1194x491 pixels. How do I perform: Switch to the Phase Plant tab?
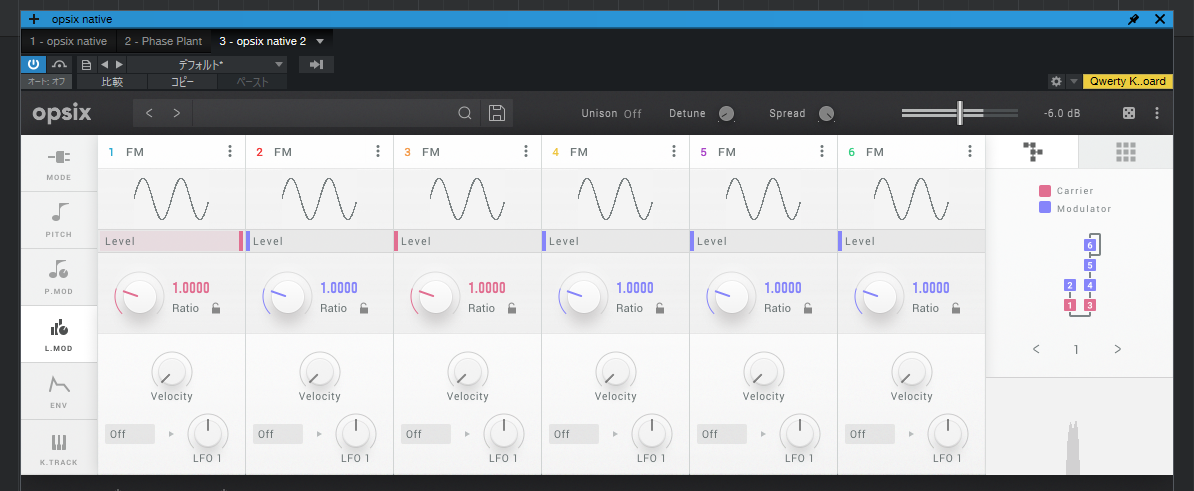coord(163,41)
